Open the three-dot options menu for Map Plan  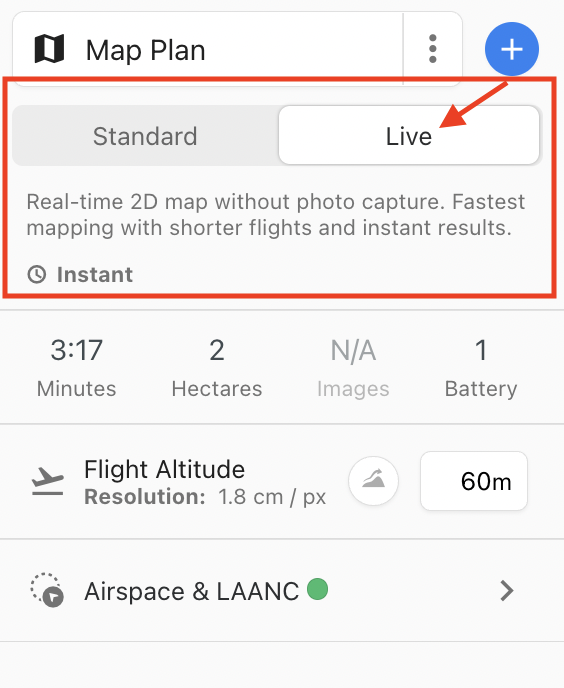(433, 49)
